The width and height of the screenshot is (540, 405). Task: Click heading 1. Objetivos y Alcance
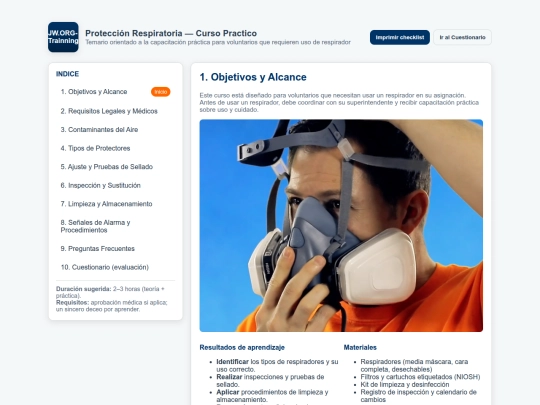click(253, 77)
